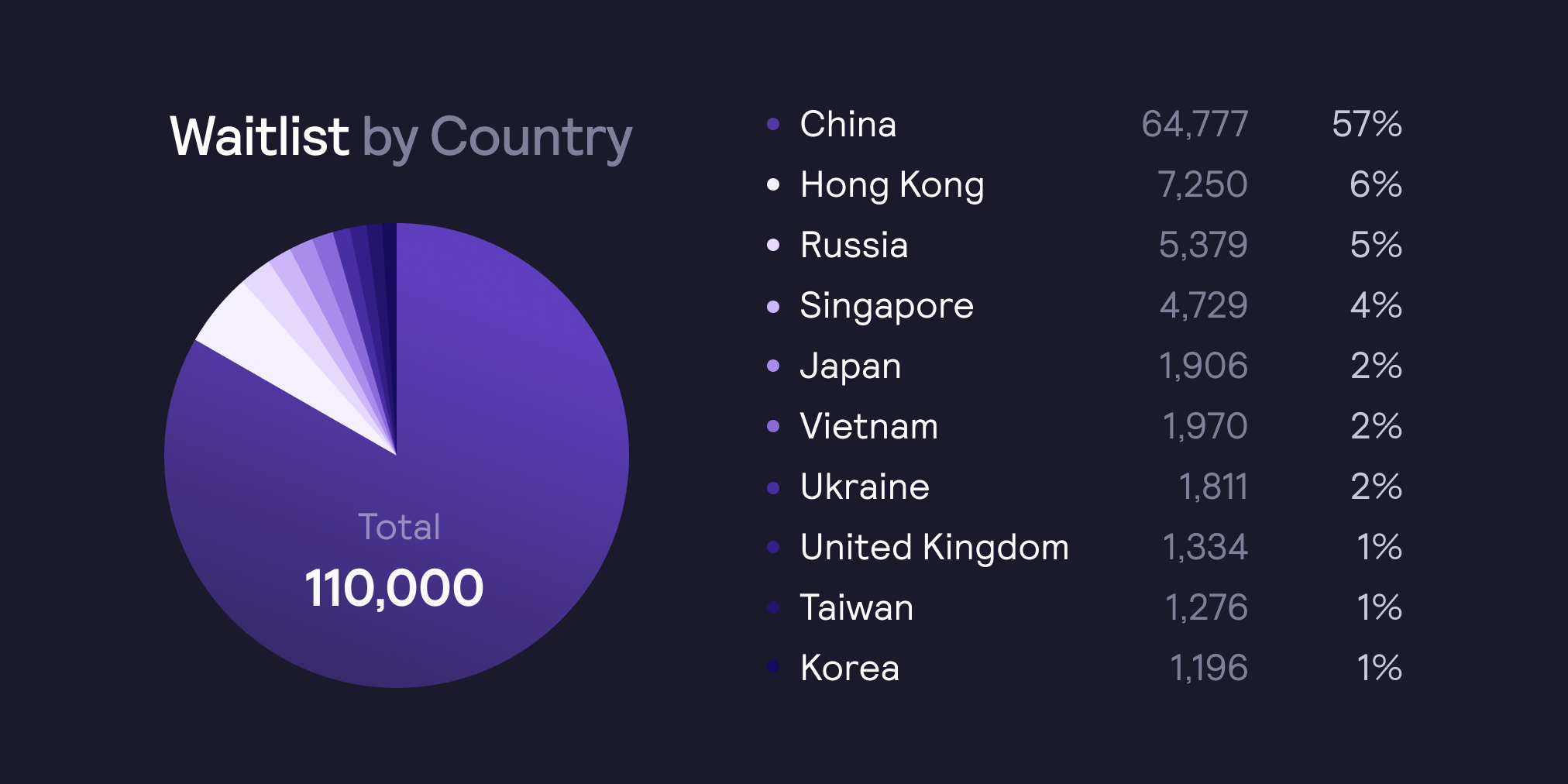Click the Total label in chart
The height and width of the screenshot is (784, 1568).
399,527
